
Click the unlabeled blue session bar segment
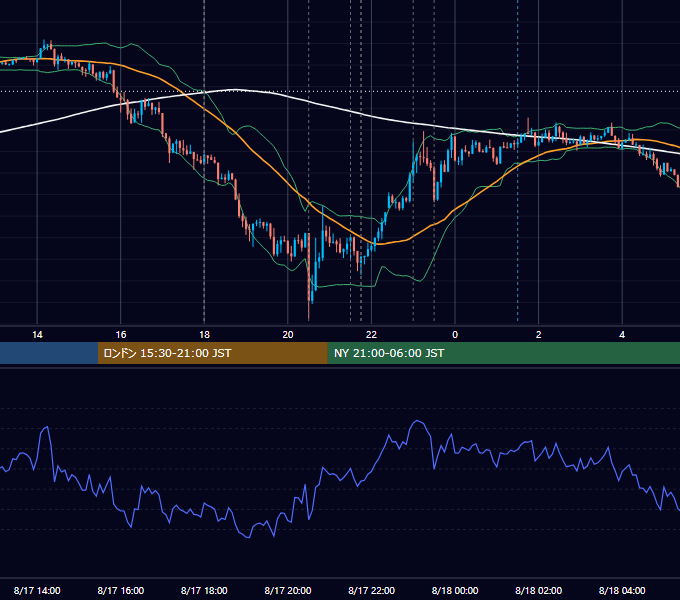[x=49, y=353]
